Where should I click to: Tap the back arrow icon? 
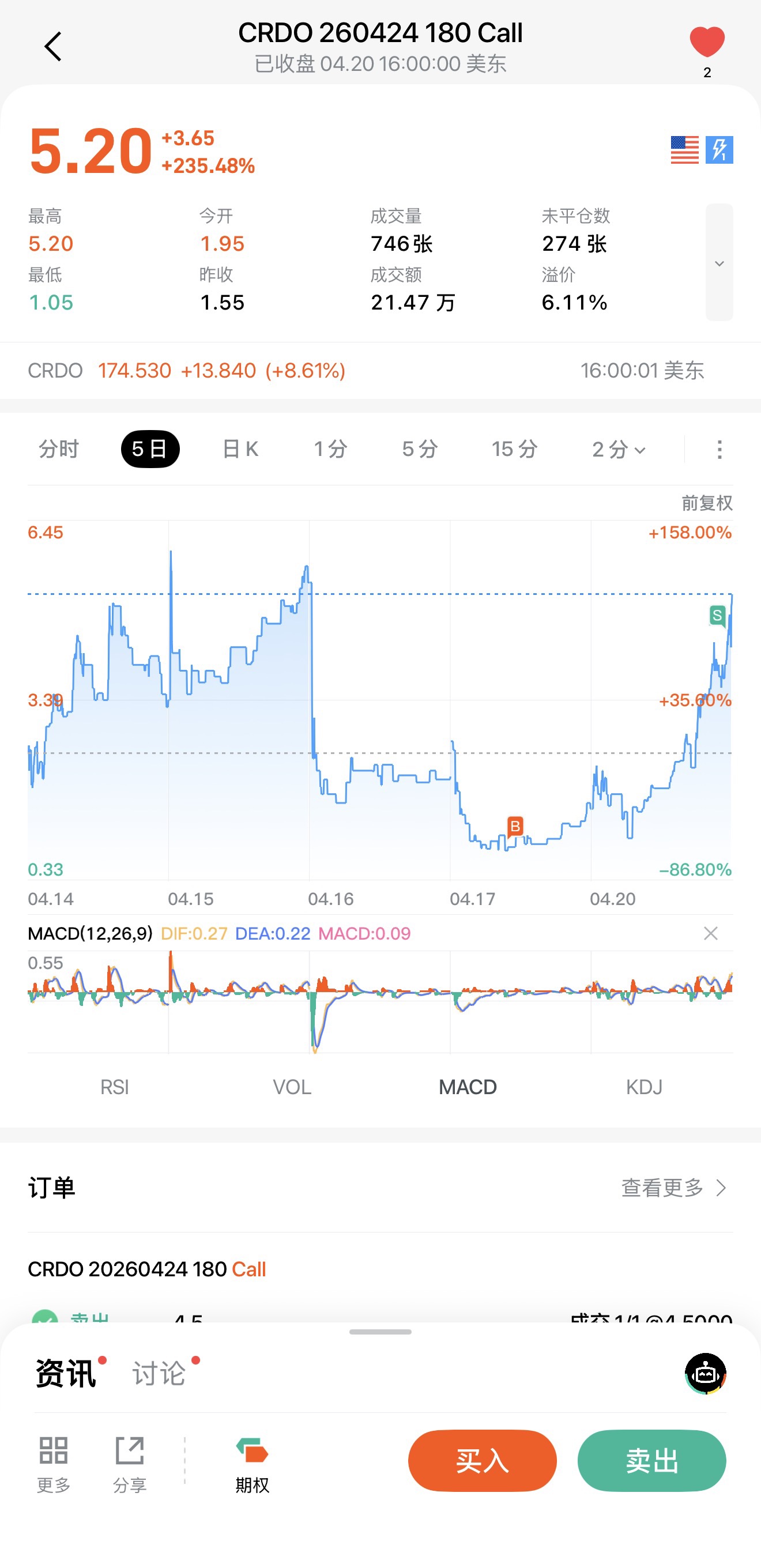pyautogui.click(x=53, y=47)
